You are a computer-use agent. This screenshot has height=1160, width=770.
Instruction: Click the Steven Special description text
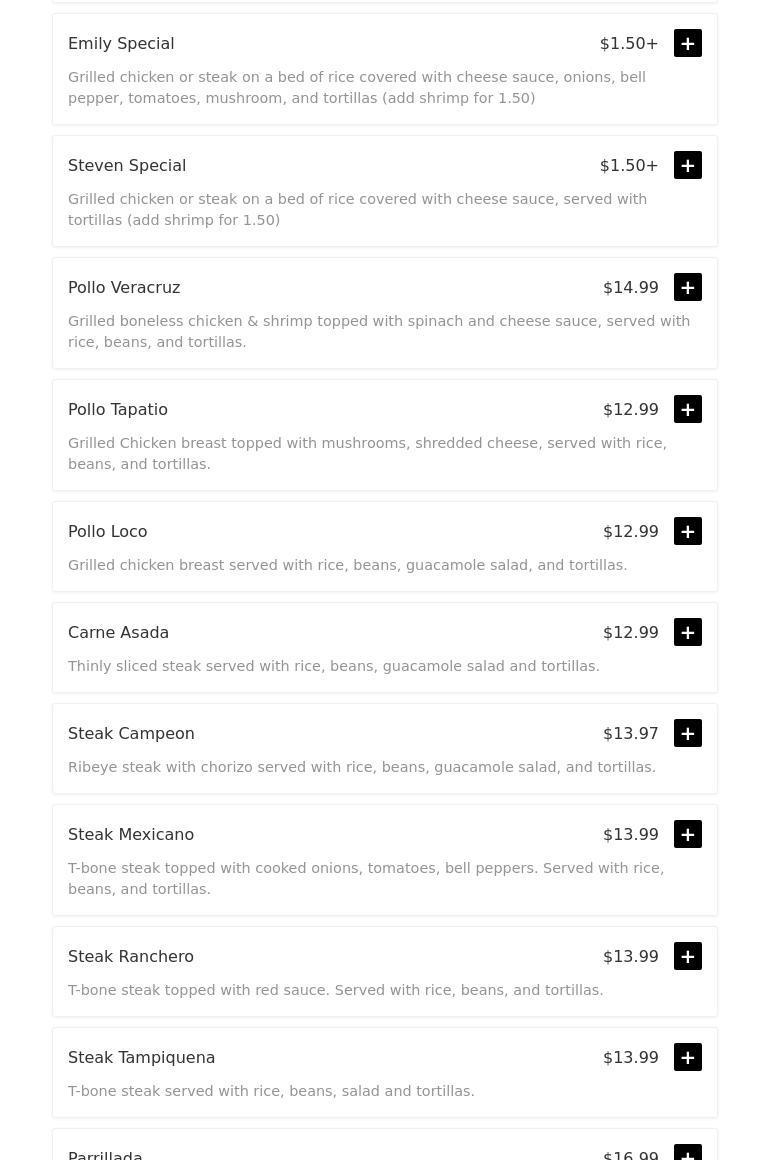pos(357,209)
